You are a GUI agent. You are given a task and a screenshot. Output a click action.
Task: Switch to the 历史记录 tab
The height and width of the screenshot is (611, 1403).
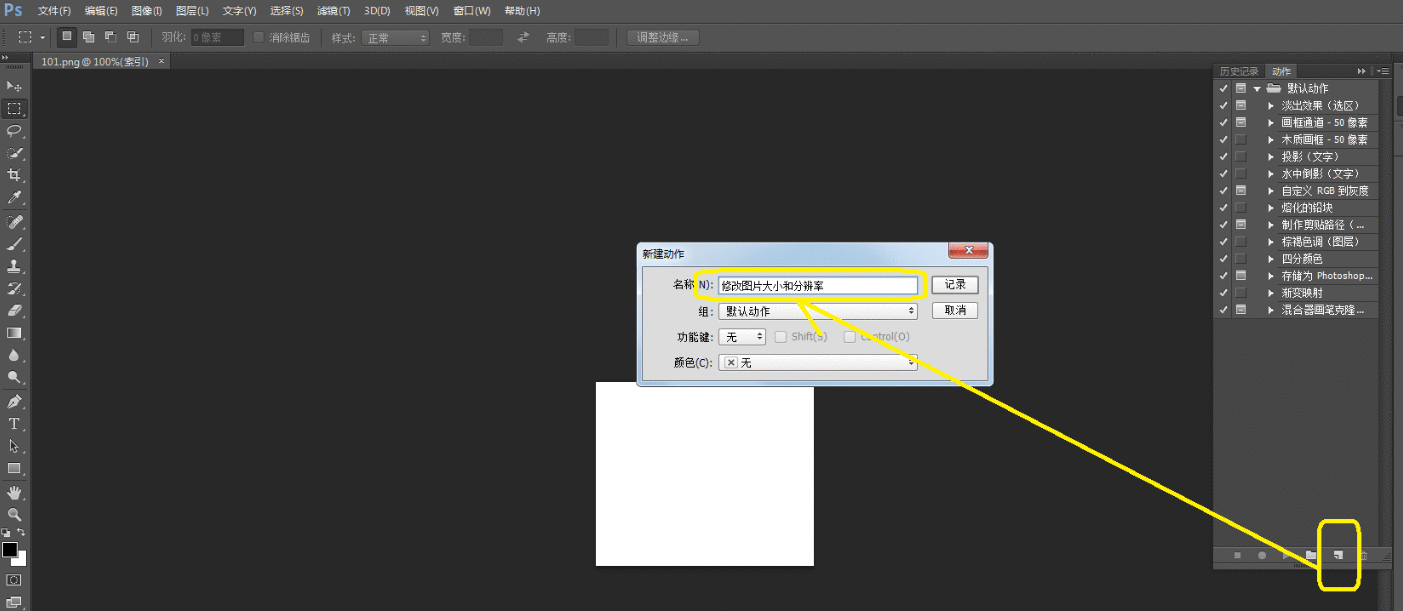1238,71
